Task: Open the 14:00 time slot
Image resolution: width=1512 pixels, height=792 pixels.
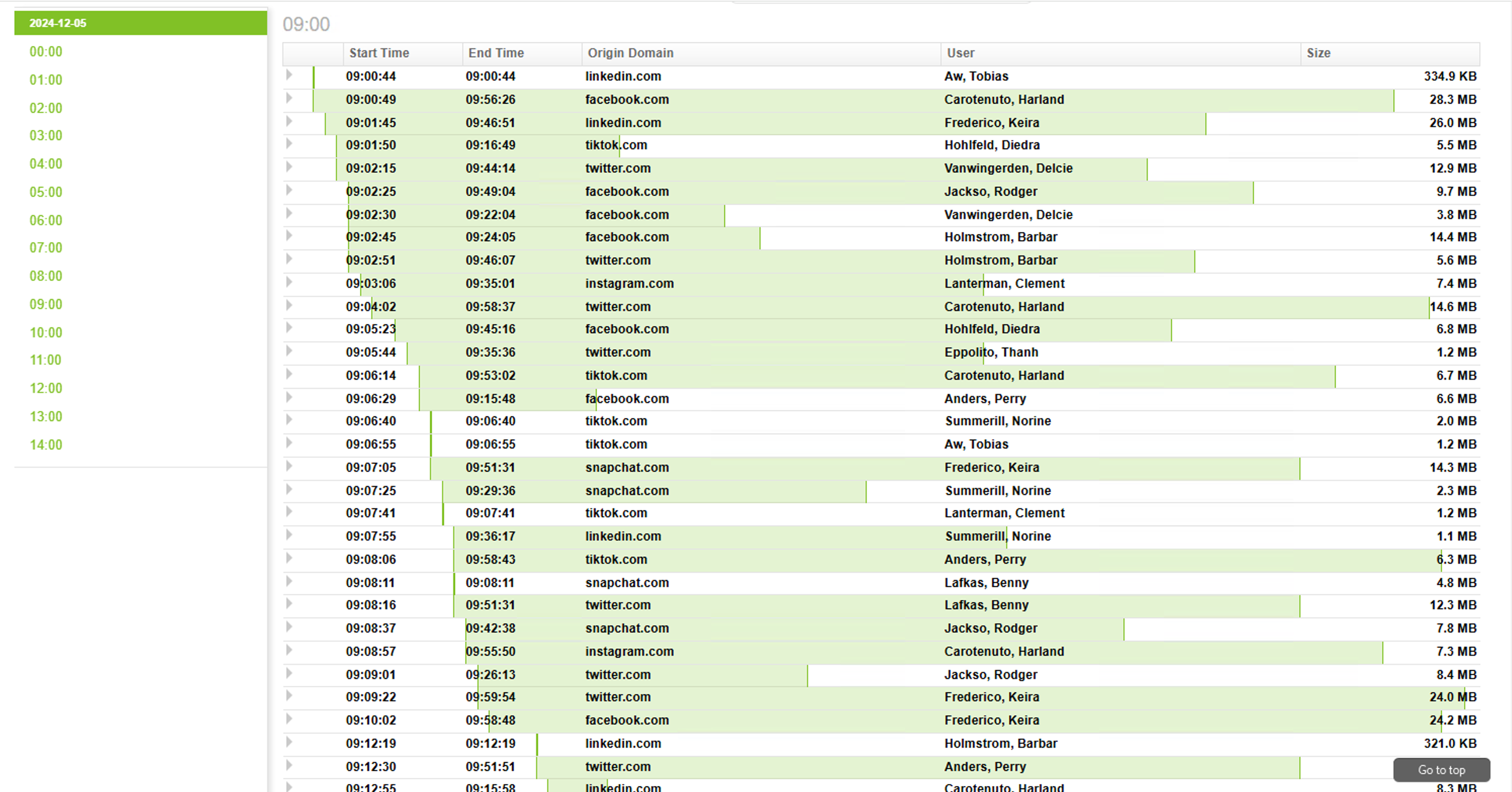Action: 46,445
